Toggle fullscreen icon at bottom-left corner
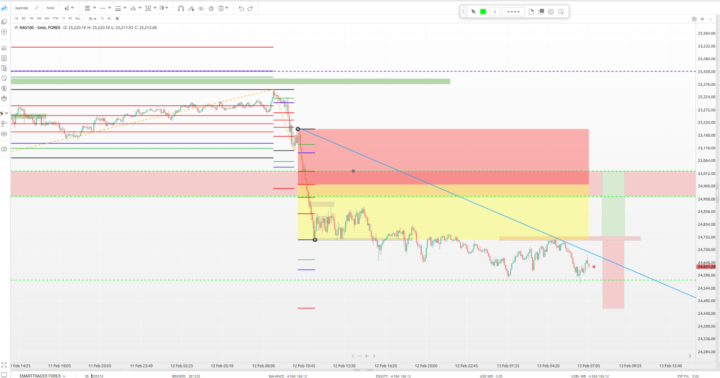 [x=4, y=365]
